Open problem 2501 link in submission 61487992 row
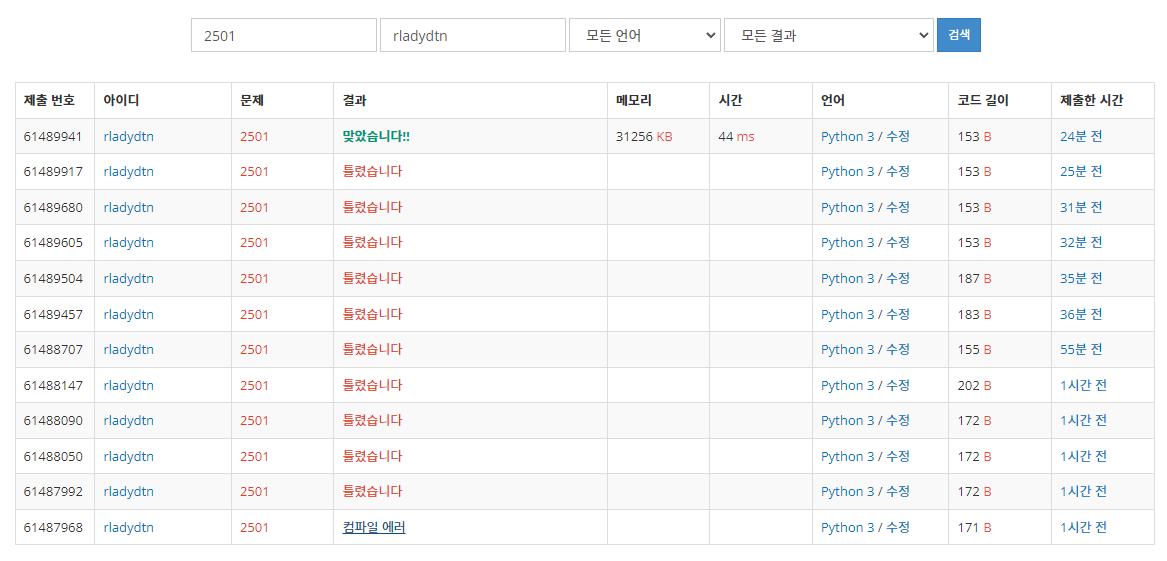This screenshot has width=1167, height=561. [x=254, y=492]
